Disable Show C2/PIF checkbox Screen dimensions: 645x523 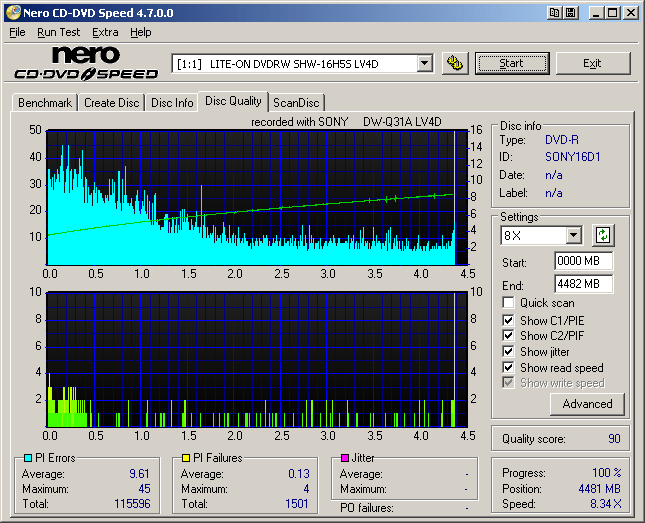508,335
